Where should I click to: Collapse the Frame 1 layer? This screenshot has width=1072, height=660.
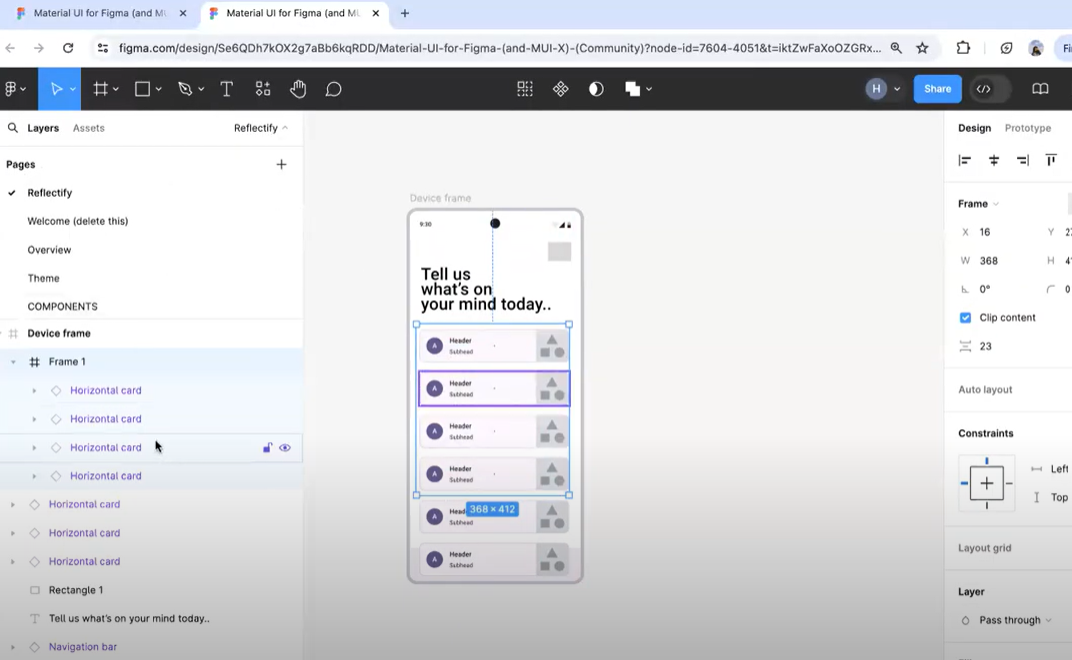point(13,362)
